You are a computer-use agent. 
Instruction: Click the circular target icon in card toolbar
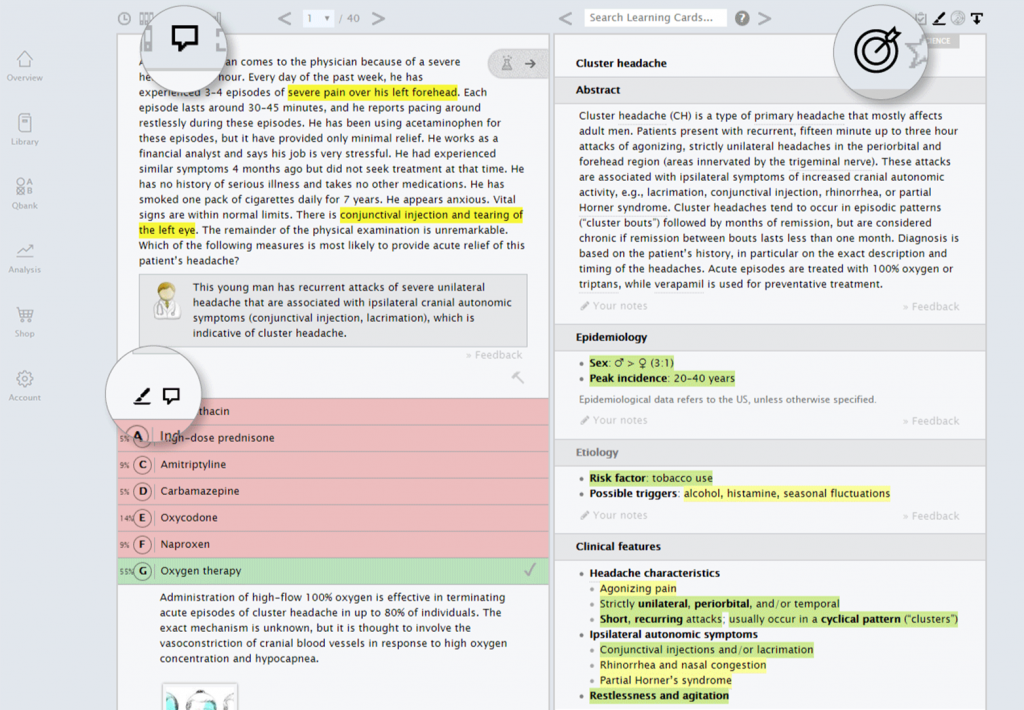[958, 18]
